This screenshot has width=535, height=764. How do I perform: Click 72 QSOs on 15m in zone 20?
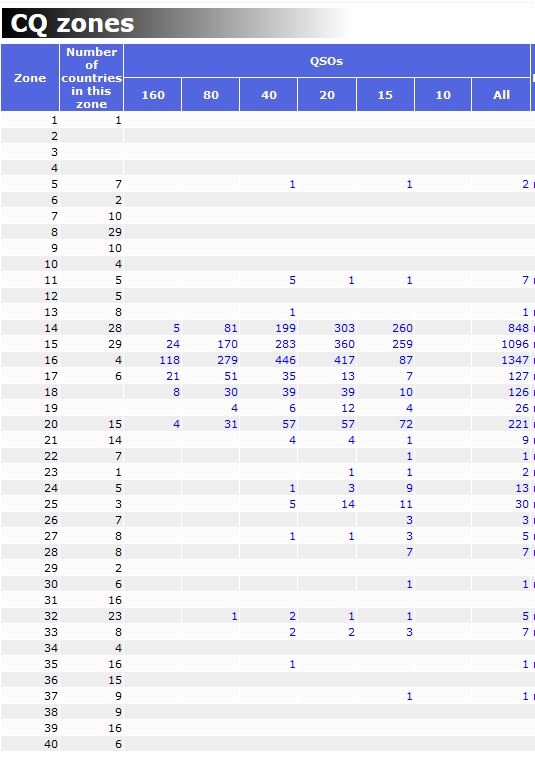coord(406,424)
